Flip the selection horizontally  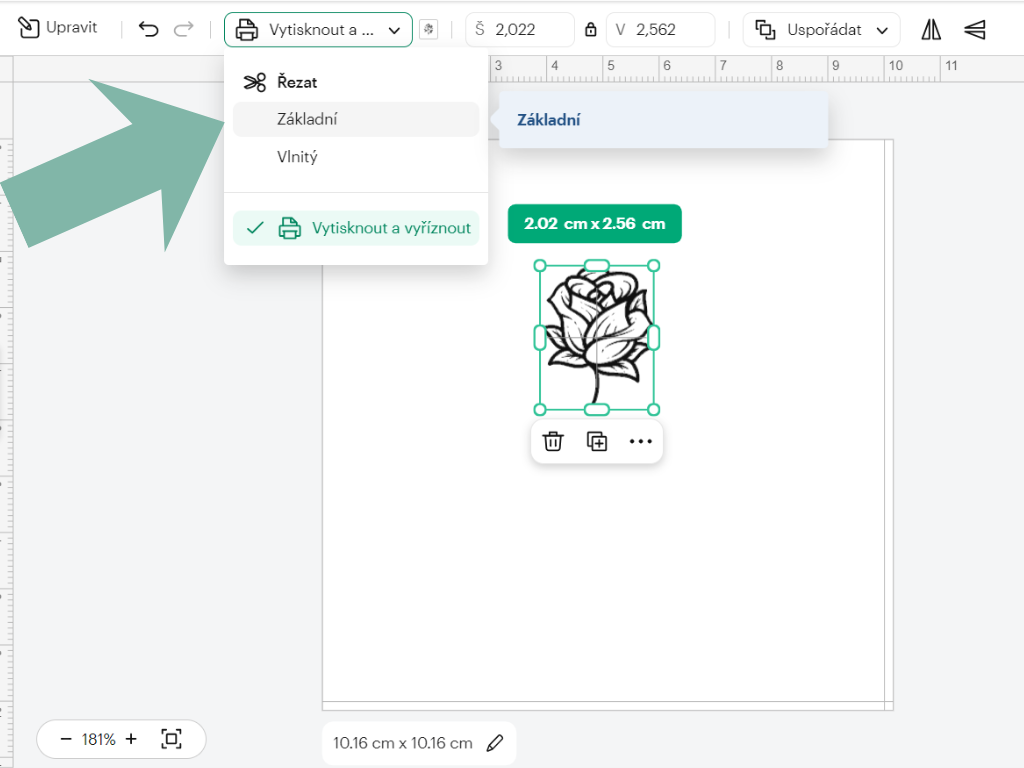pos(931,29)
